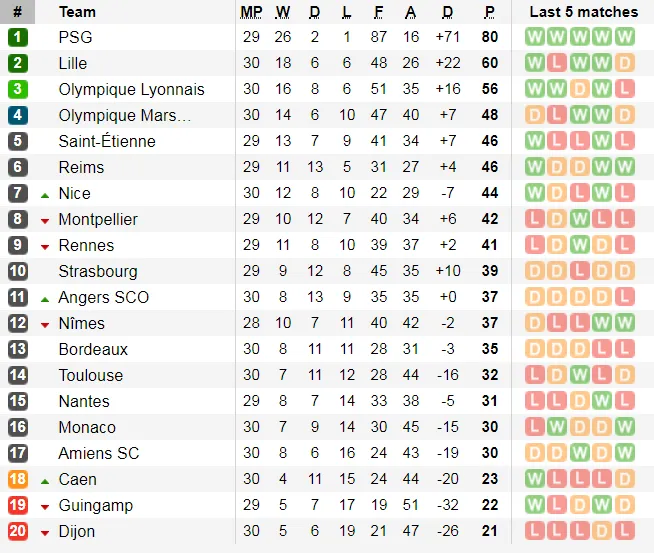Click the green up arrow beside Angers SCO

(x=45, y=297)
